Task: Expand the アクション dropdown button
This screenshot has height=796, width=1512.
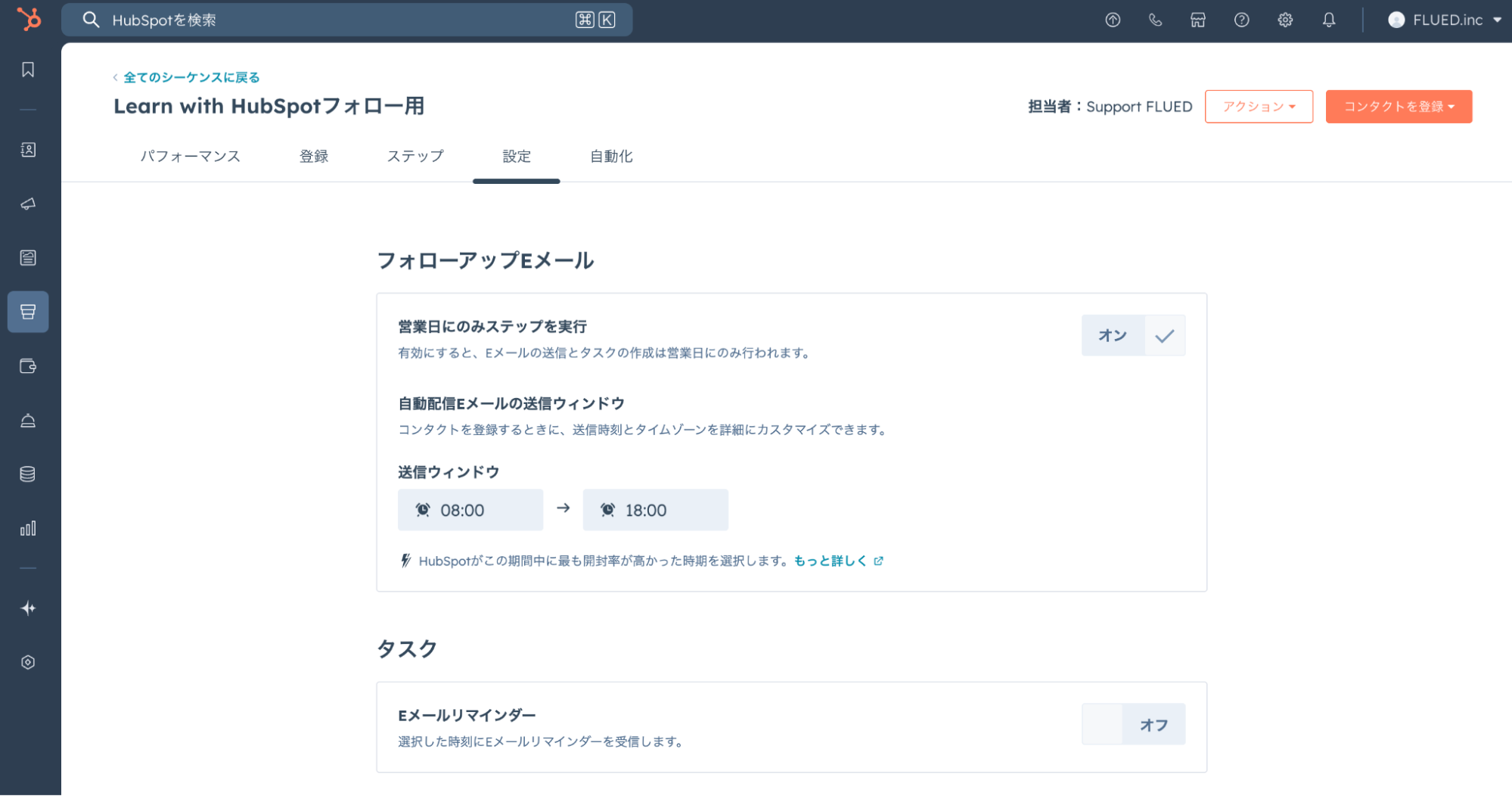Action: (x=1258, y=107)
